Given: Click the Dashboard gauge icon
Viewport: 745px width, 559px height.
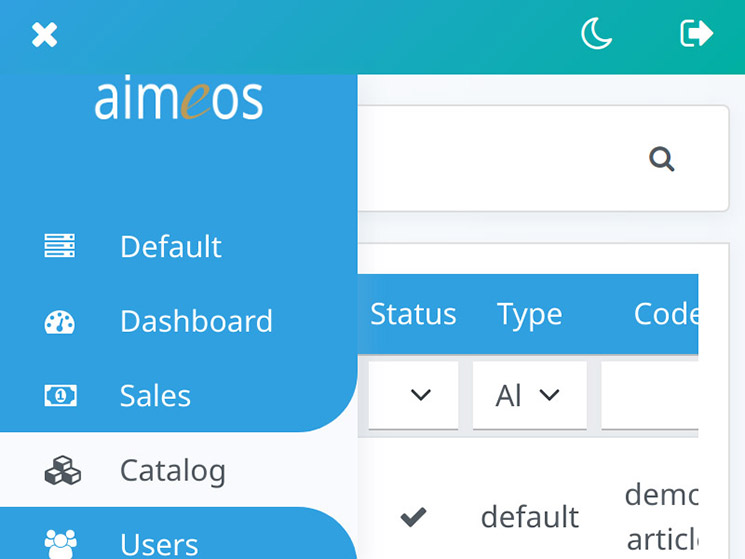Looking at the screenshot, I should coord(60,322).
